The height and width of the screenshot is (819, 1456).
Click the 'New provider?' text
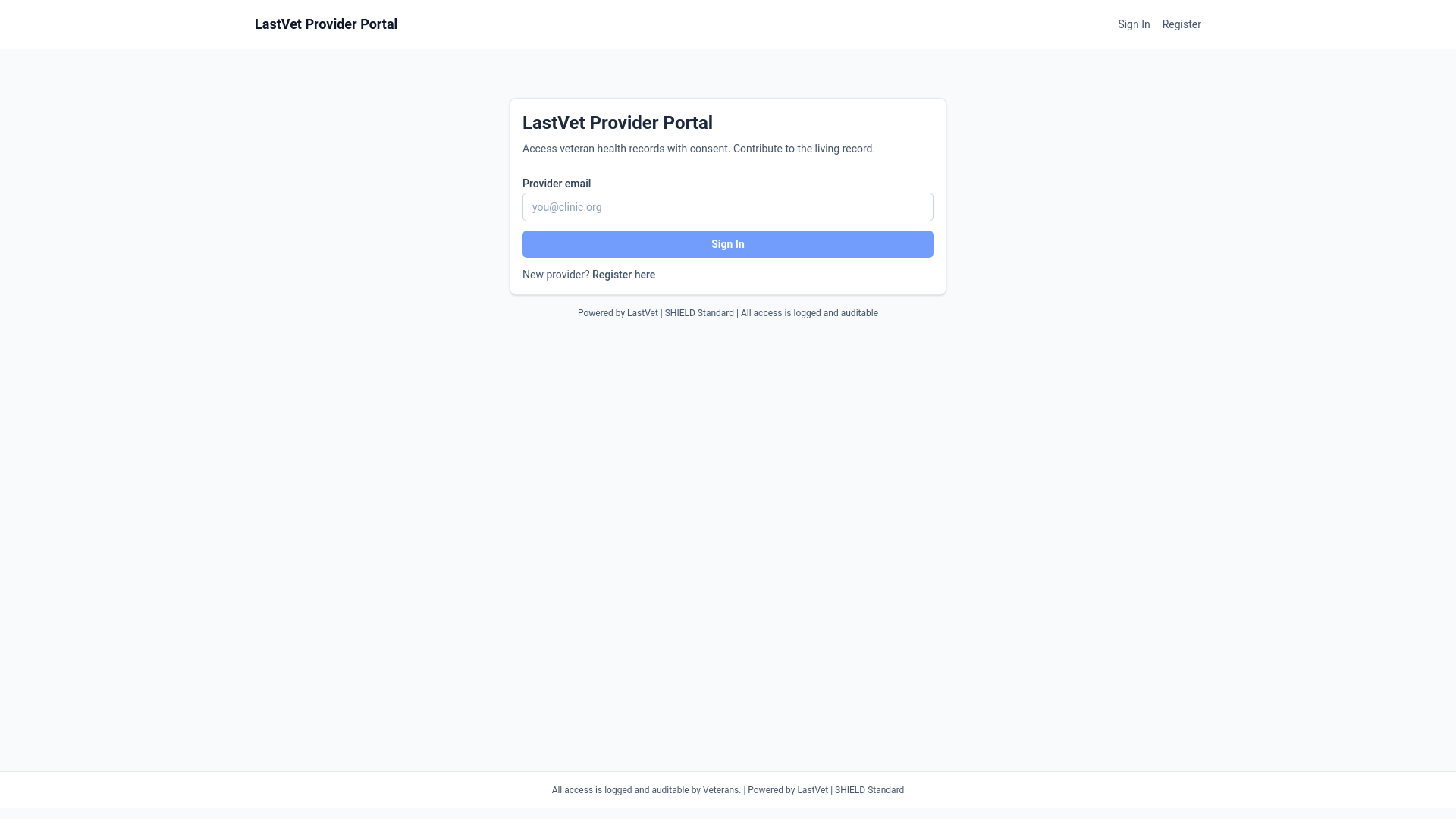[556, 275]
